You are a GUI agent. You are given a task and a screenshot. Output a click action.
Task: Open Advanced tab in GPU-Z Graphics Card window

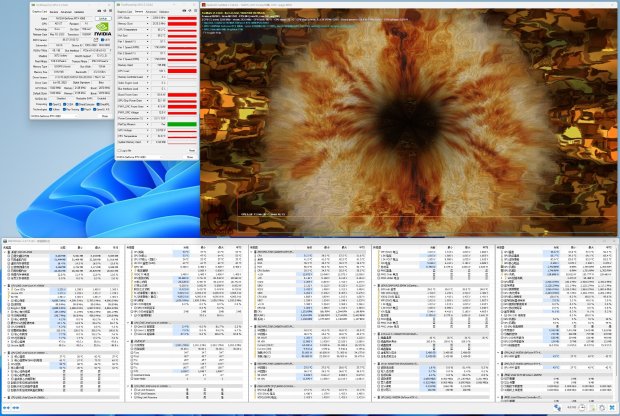pyautogui.click(x=66, y=12)
